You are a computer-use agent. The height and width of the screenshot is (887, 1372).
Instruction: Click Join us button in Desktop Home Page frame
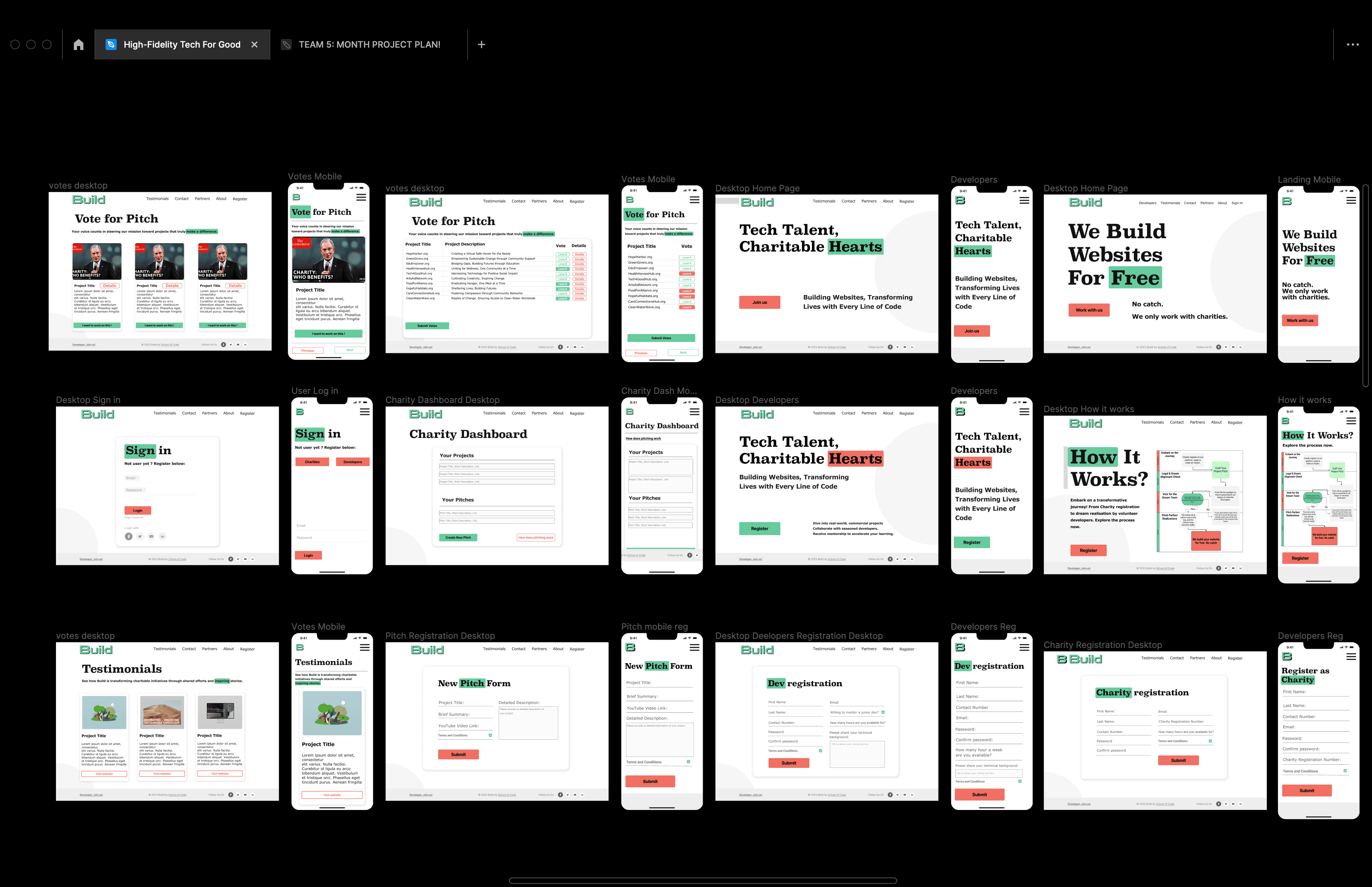pos(759,303)
